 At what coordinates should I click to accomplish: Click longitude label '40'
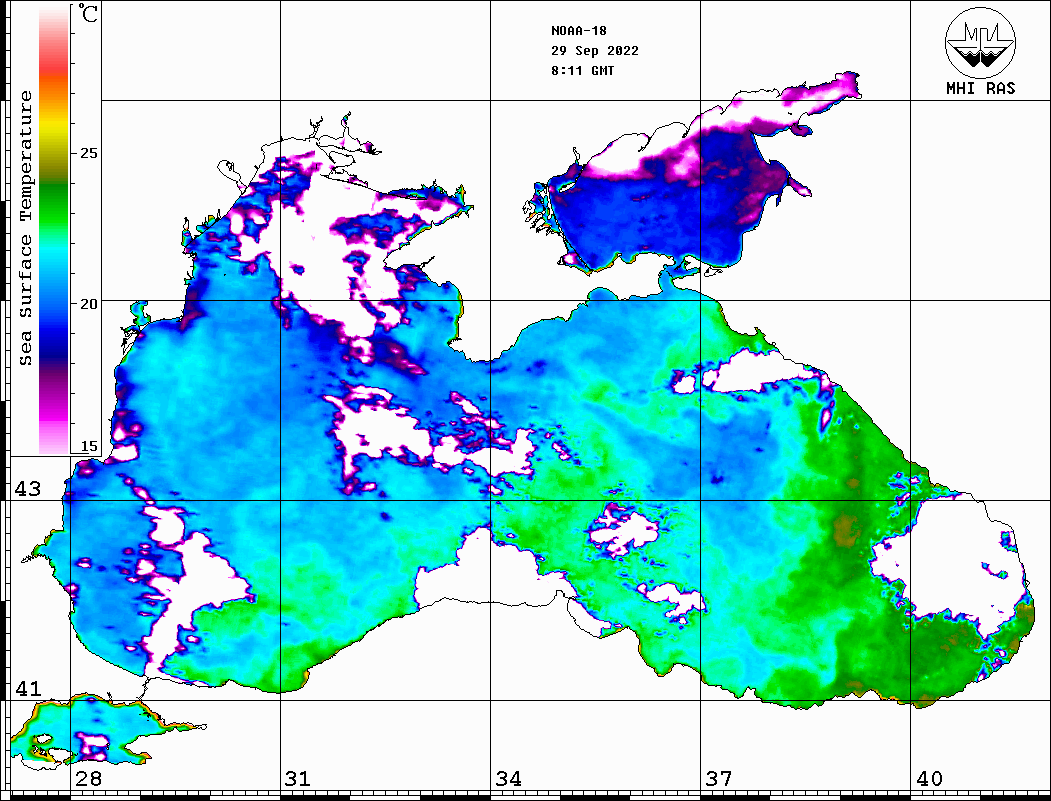[929, 778]
